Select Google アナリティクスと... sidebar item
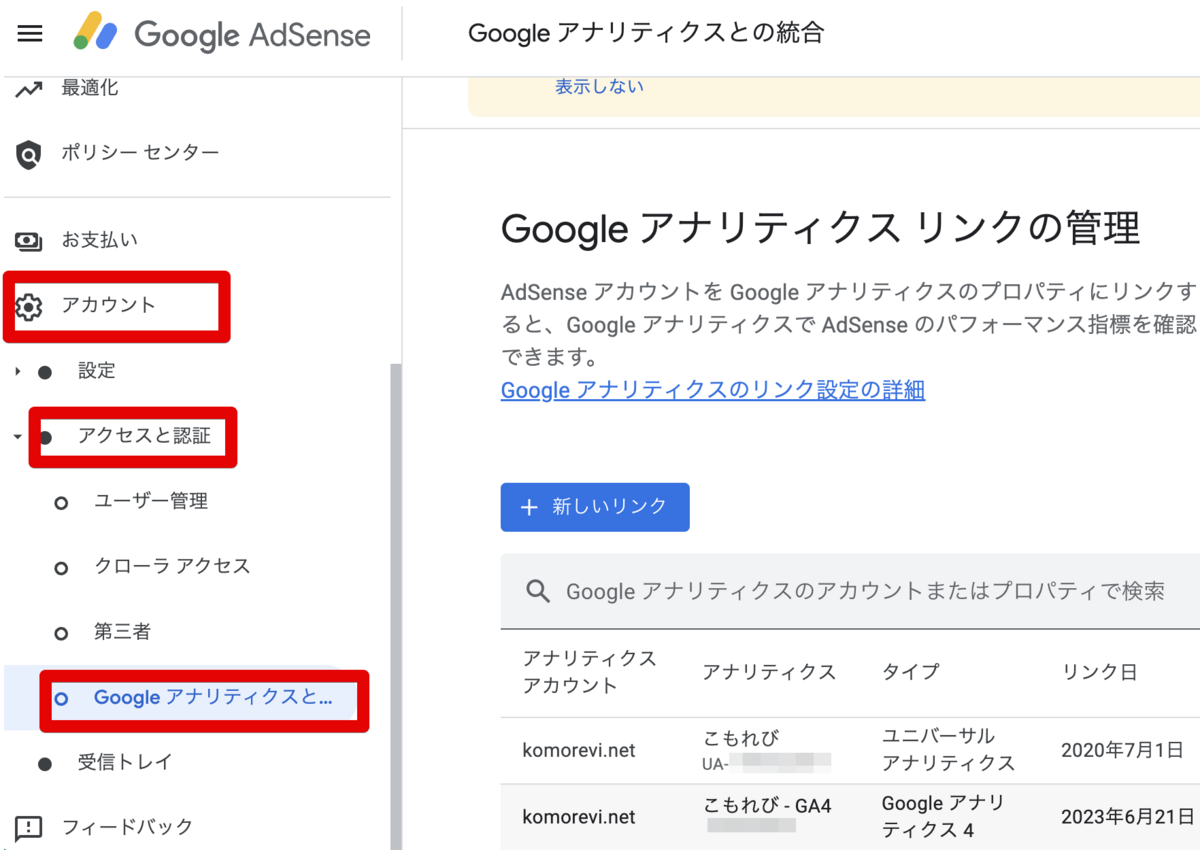The image size is (1200, 850). tap(213, 698)
